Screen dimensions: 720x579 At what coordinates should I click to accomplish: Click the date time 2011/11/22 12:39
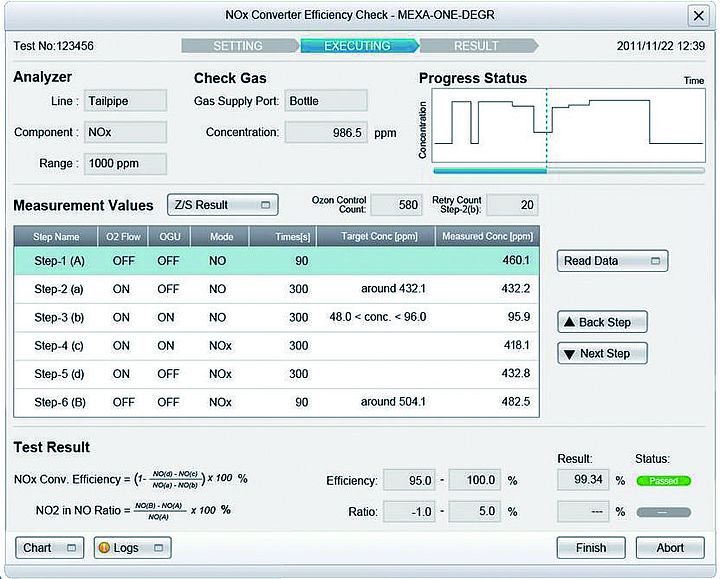(660, 46)
